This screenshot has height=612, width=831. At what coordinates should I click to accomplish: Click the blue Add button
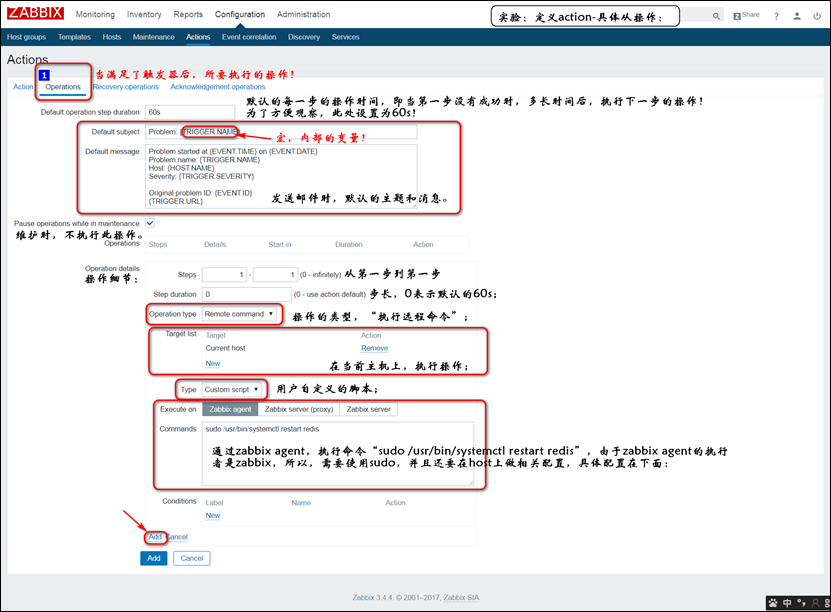click(x=154, y=558)
